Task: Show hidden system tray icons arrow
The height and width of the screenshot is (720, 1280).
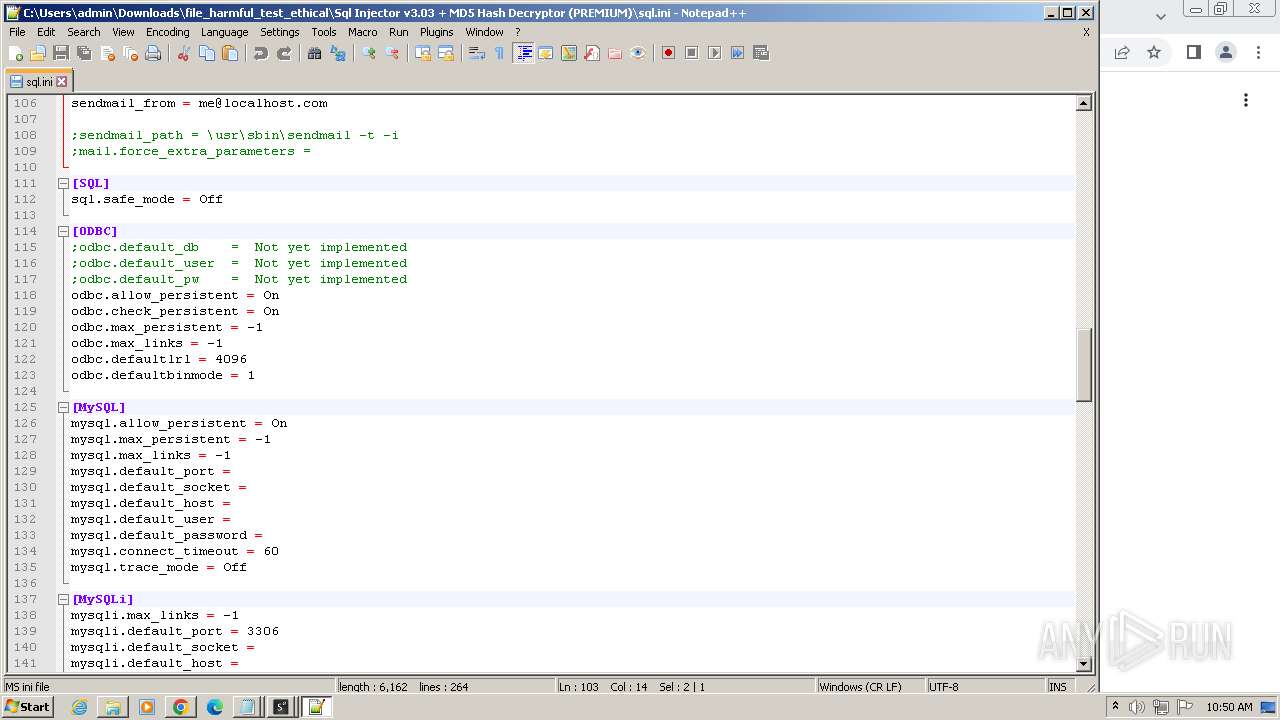Action: click(x=1115, y=707)
